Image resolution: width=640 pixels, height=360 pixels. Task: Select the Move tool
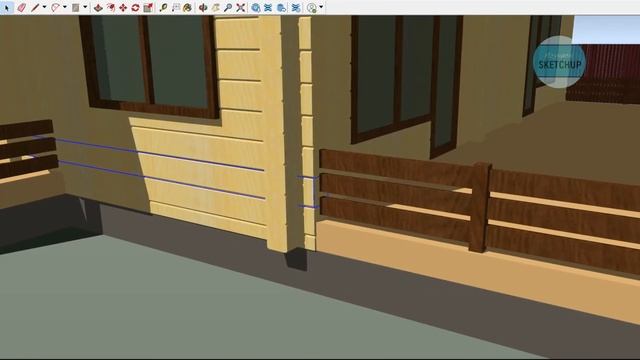(x=123, y=7)
